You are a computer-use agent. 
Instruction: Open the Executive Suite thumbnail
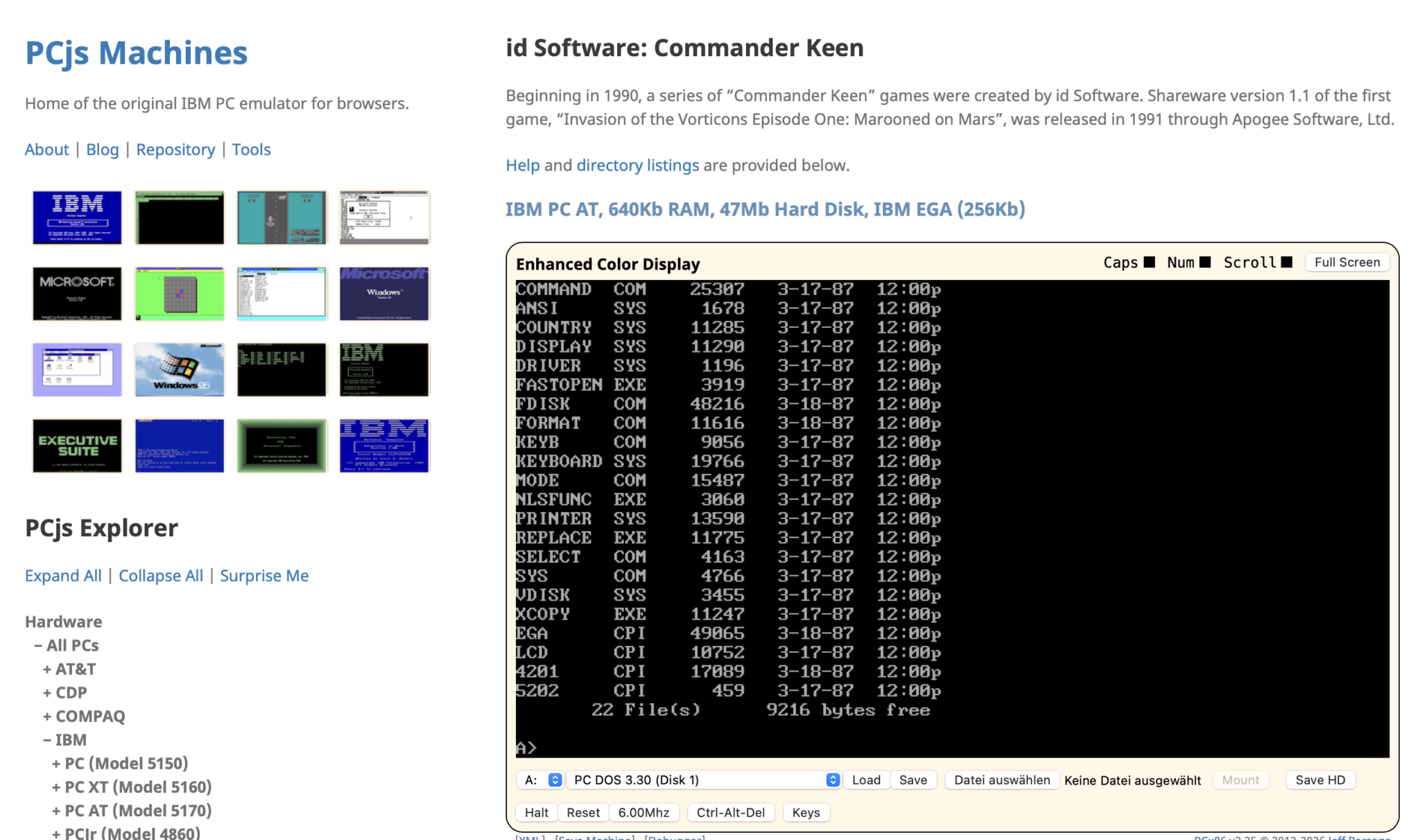77,446
